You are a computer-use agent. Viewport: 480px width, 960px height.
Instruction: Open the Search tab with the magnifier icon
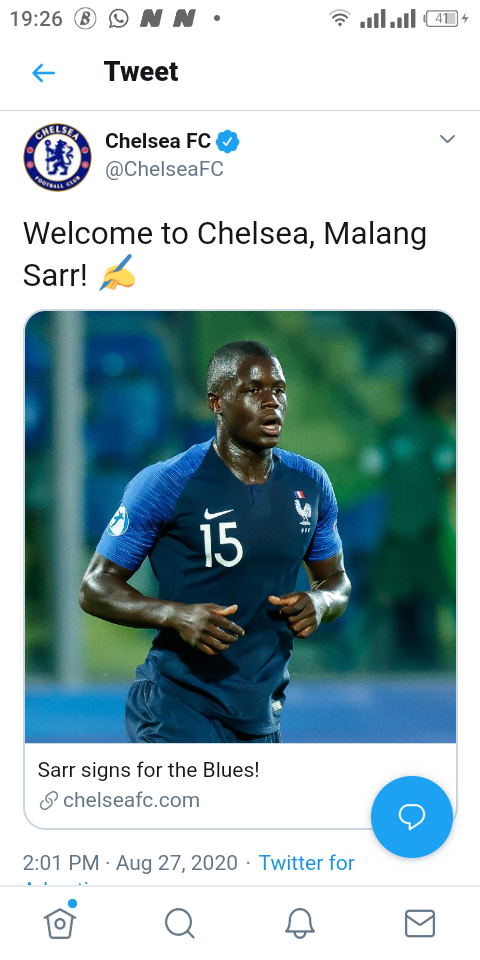point(180,923)
